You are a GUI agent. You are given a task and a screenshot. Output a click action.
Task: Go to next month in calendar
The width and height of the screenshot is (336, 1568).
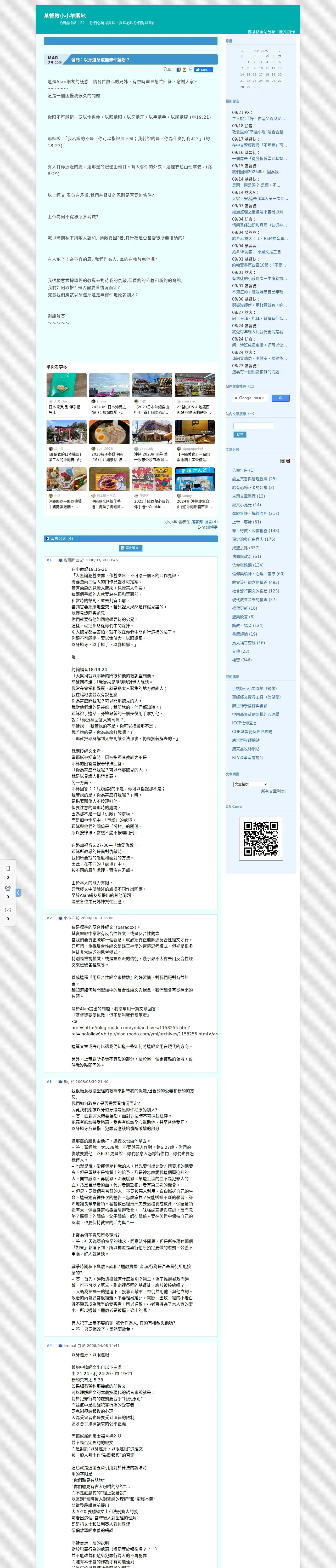click(x=280, y=51)
